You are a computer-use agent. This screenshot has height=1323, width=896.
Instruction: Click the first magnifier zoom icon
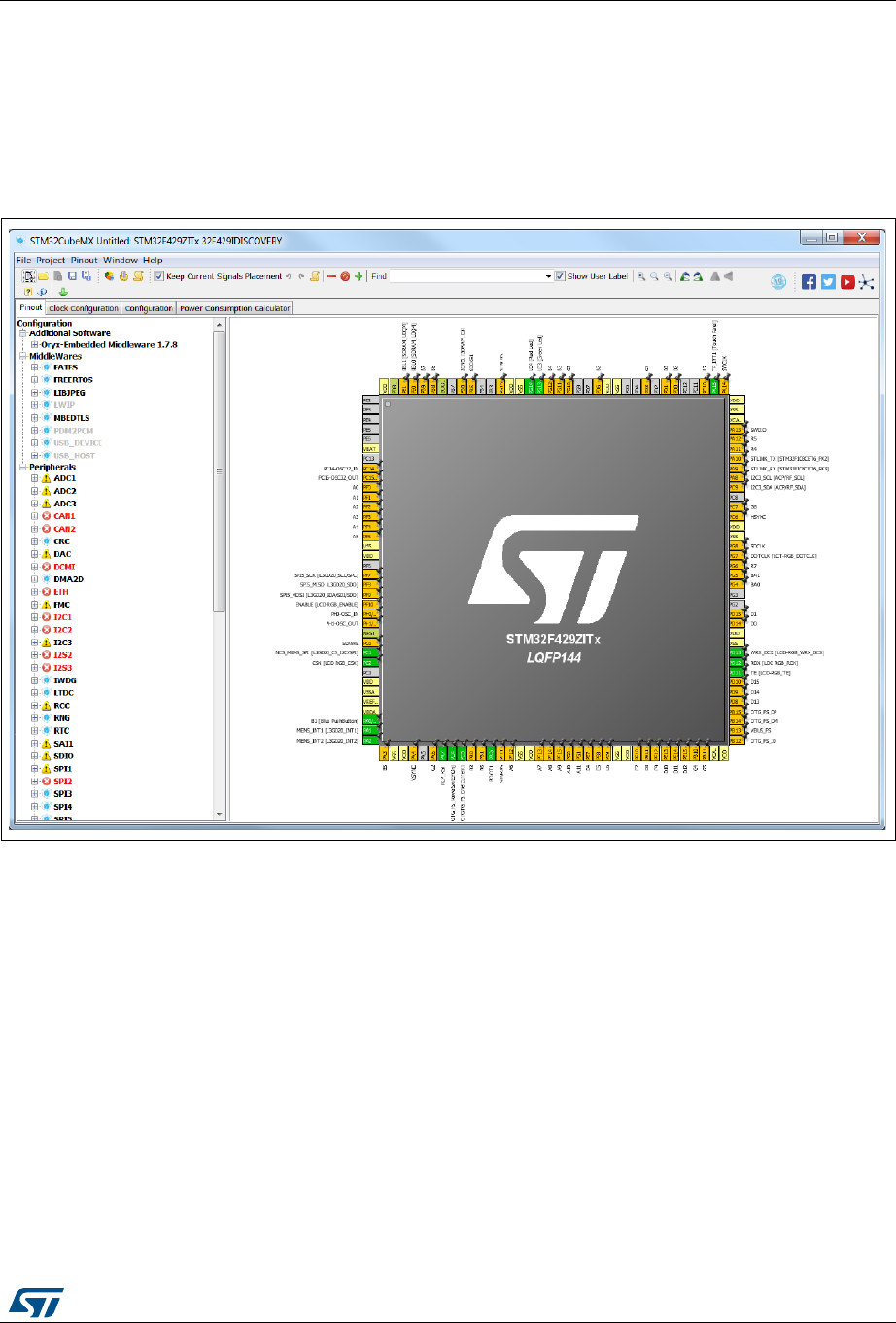click(641, 277)
